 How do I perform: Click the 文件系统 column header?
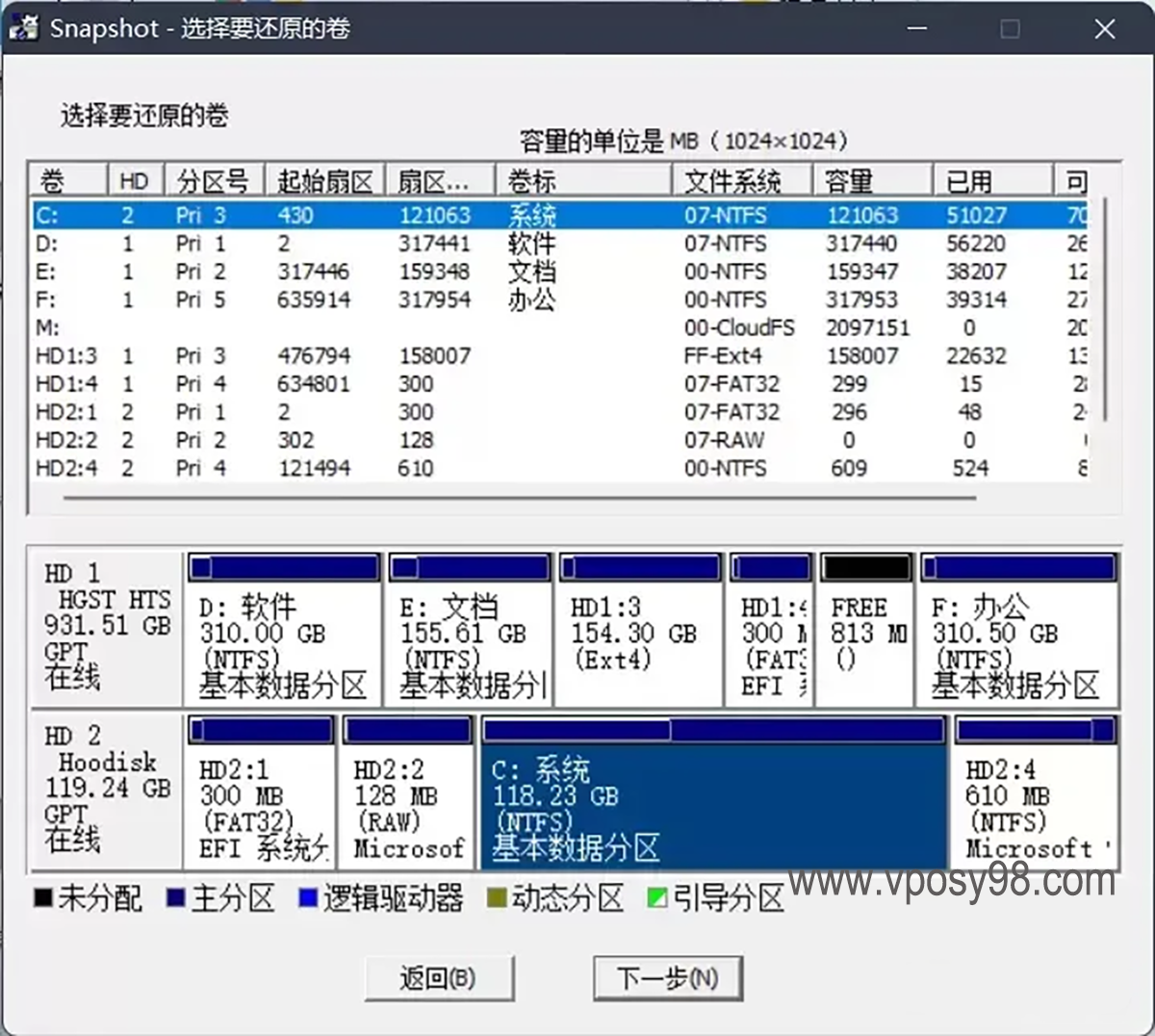(741, 181)
